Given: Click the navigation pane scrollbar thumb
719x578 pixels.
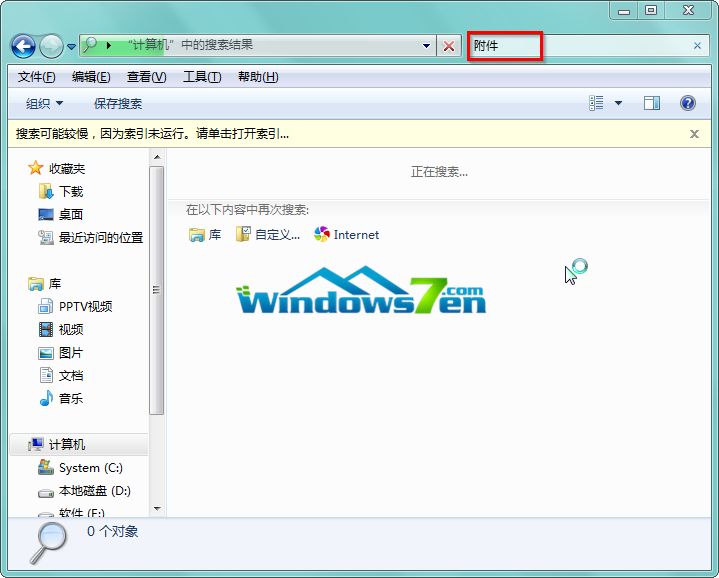Looking at the screenshot, I should pos(156,290).
